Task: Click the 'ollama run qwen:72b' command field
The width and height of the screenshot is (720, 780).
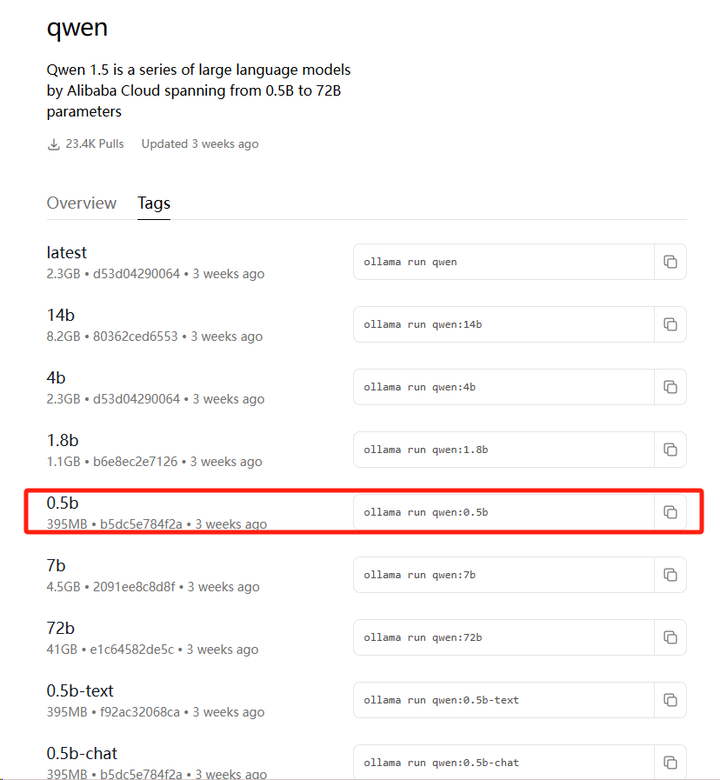Action: (x=504, y=637)
